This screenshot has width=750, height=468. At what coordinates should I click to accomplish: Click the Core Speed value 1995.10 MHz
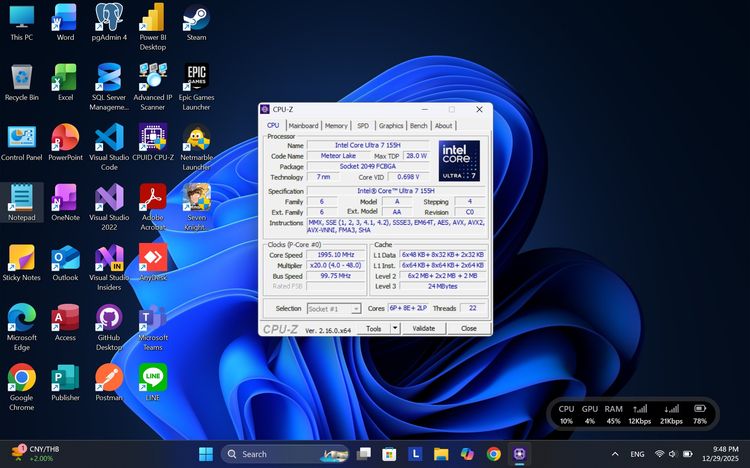pos(336,255)
